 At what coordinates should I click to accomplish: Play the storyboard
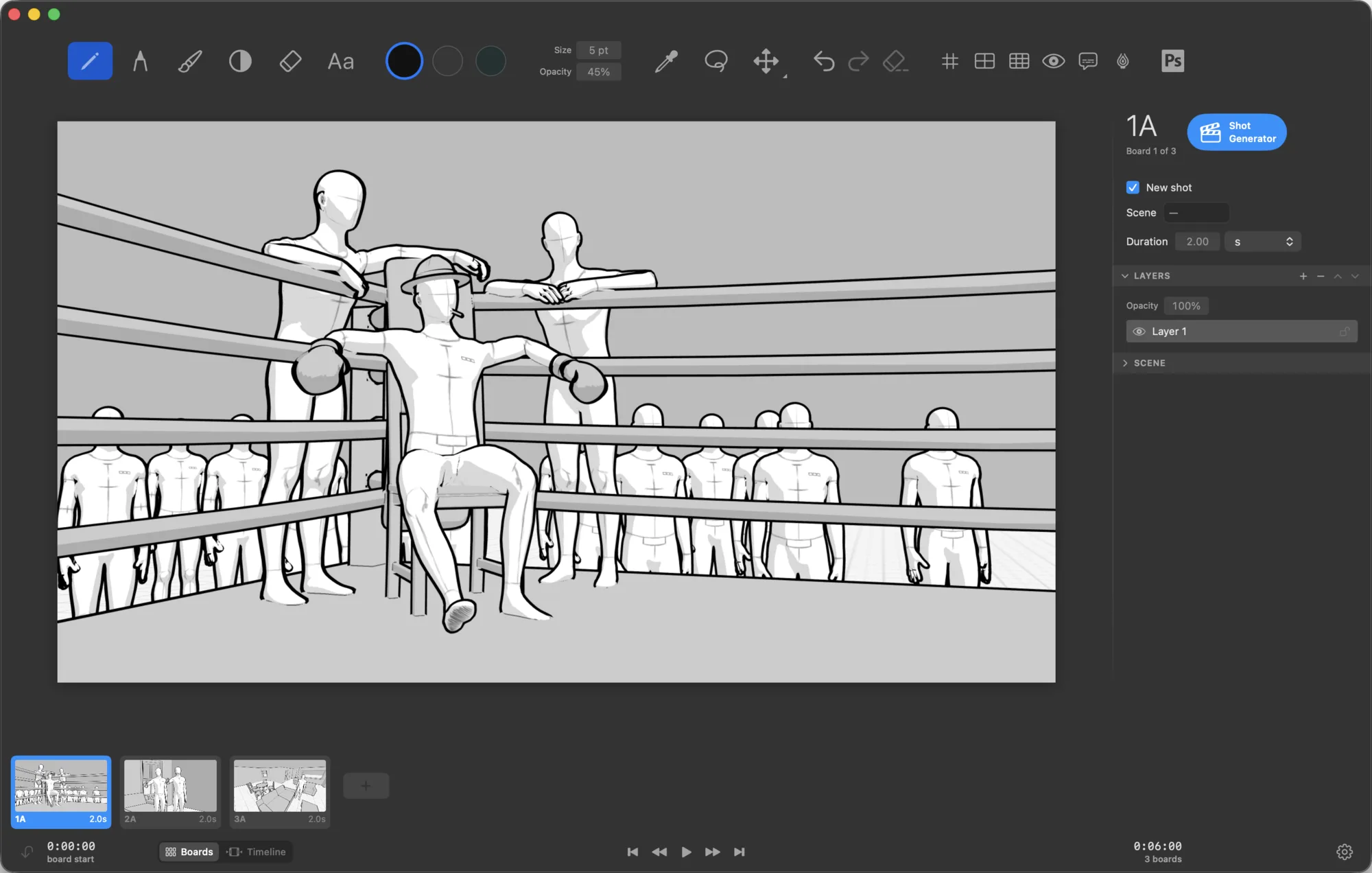(686, 852)
